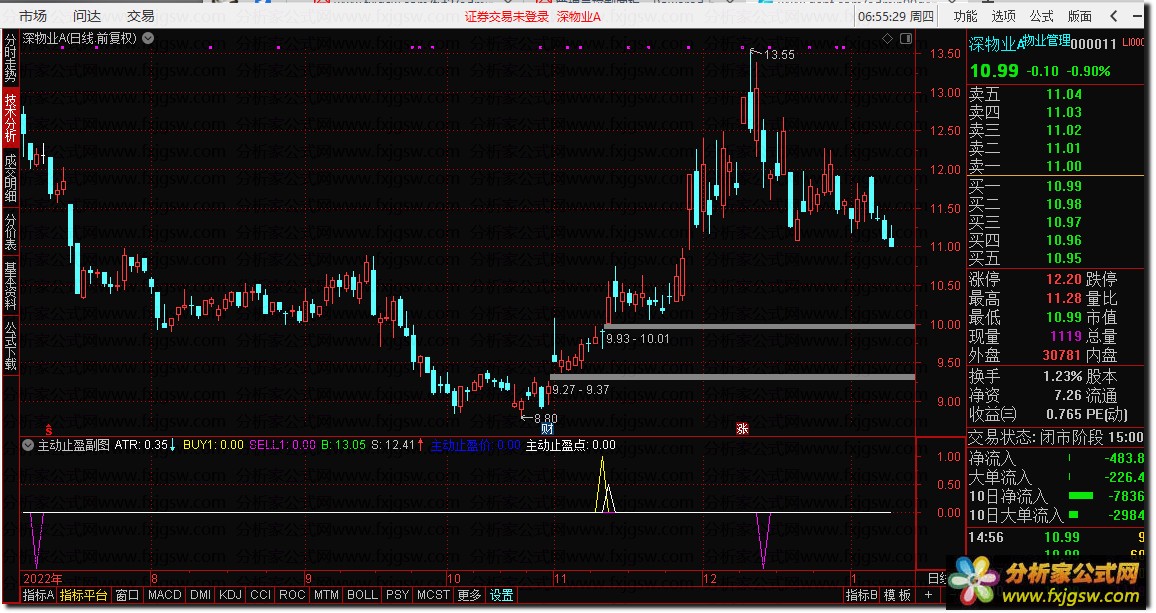This screenshot has height=613, width=1156.
Task: Select the 指标B tab
Action: (x=861, y=595)
